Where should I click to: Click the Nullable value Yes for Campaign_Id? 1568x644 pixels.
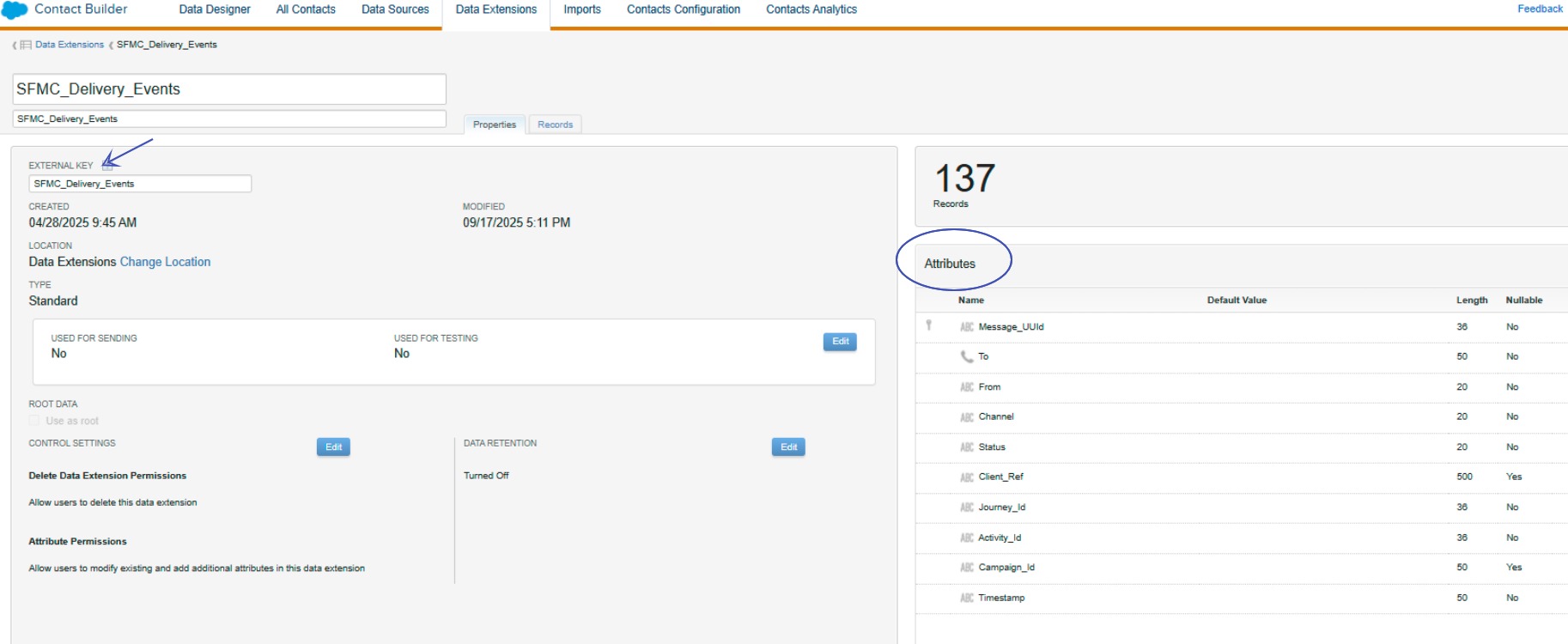pos(1514,568)
